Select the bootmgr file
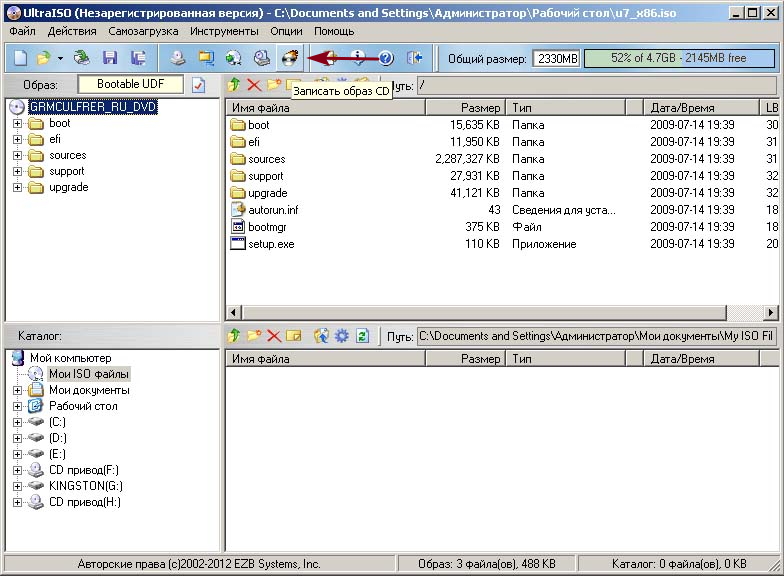This screenshot has width=784, height=576. pyautogui.click(x=267, y=227)
